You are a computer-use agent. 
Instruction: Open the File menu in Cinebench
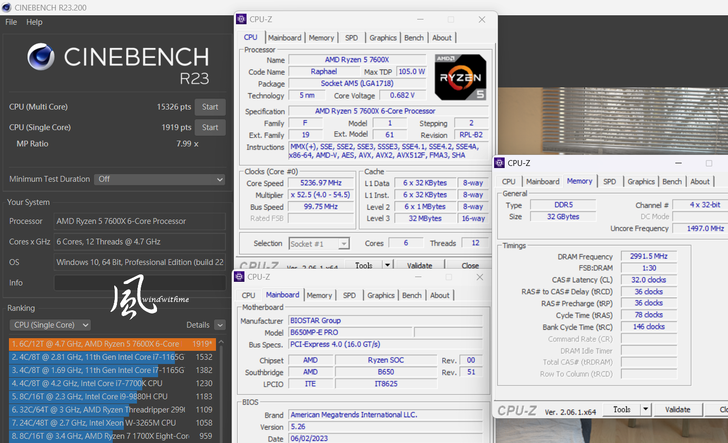(11, 22)
